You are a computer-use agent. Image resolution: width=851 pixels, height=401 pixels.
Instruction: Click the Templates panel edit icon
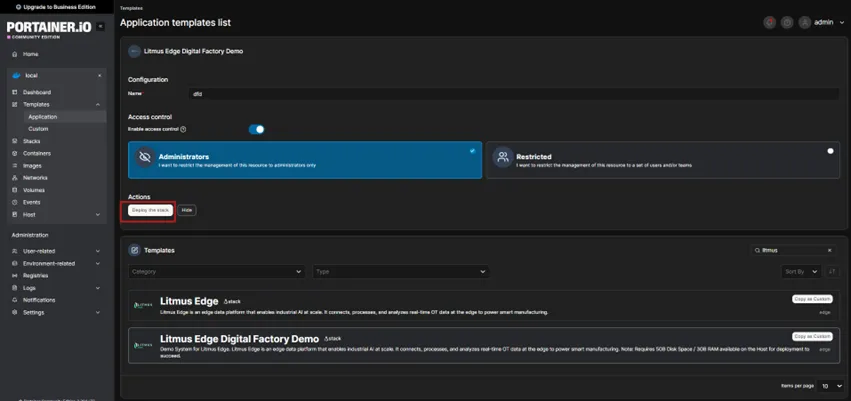click(134, 250)
